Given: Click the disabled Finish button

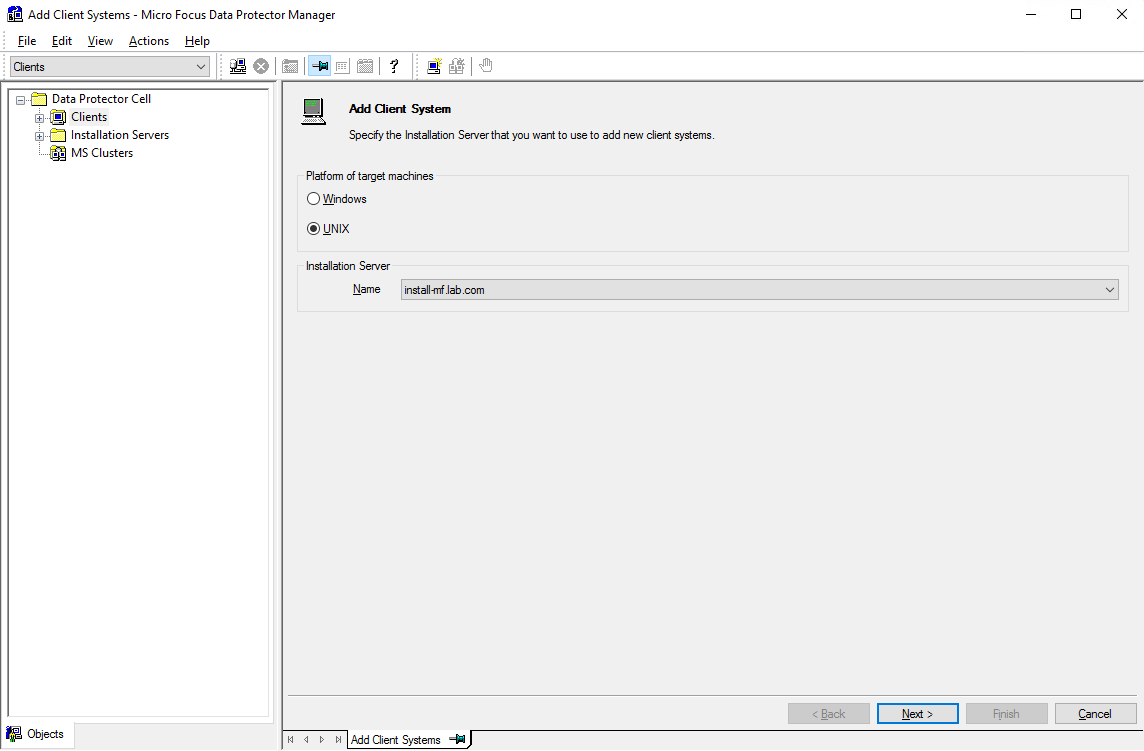Looking at the screenshot, I should (x=1006, y=714).
